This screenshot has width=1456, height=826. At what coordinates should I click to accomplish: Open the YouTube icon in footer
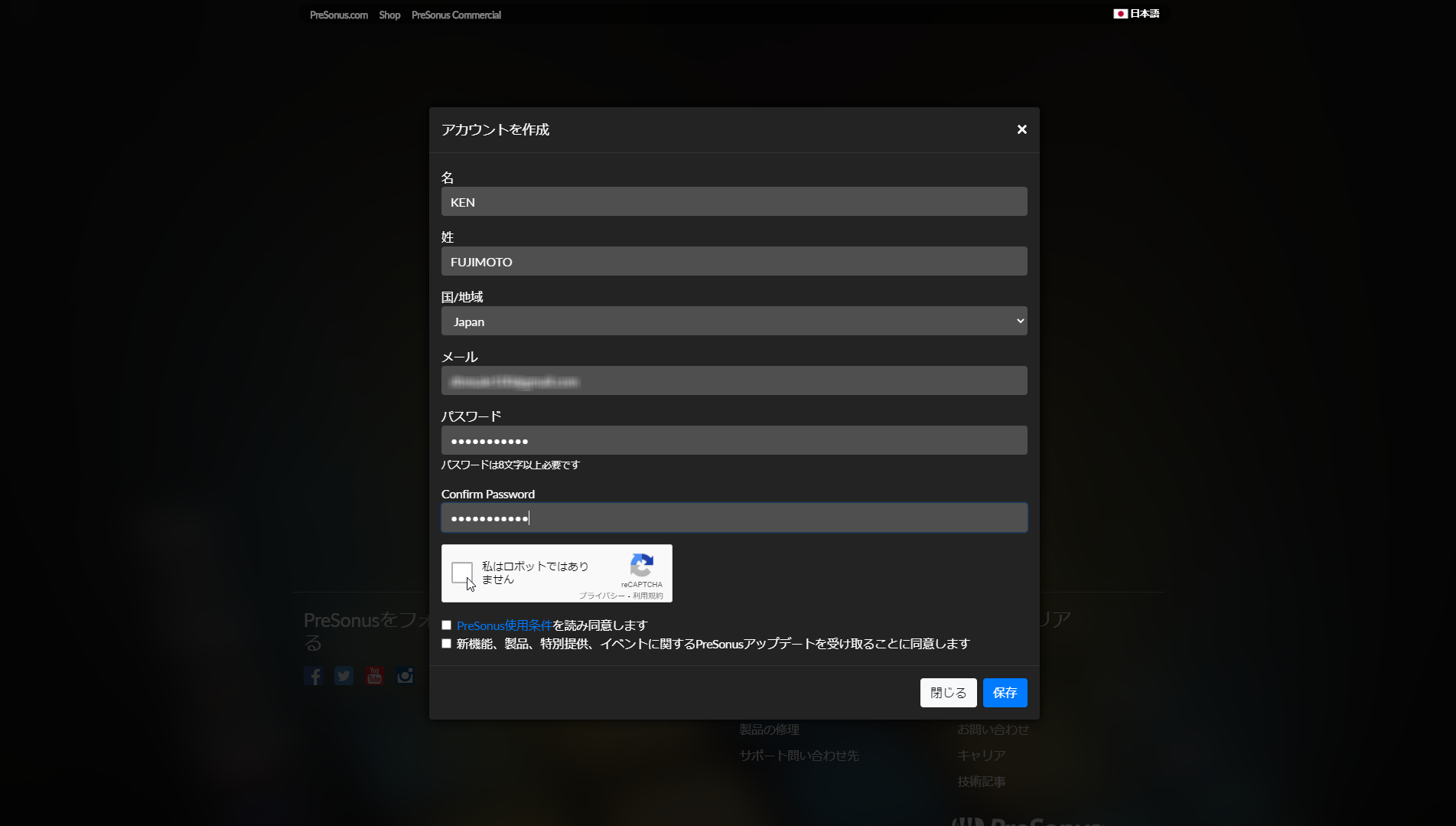pyautogui.click(x=374, y=675)
